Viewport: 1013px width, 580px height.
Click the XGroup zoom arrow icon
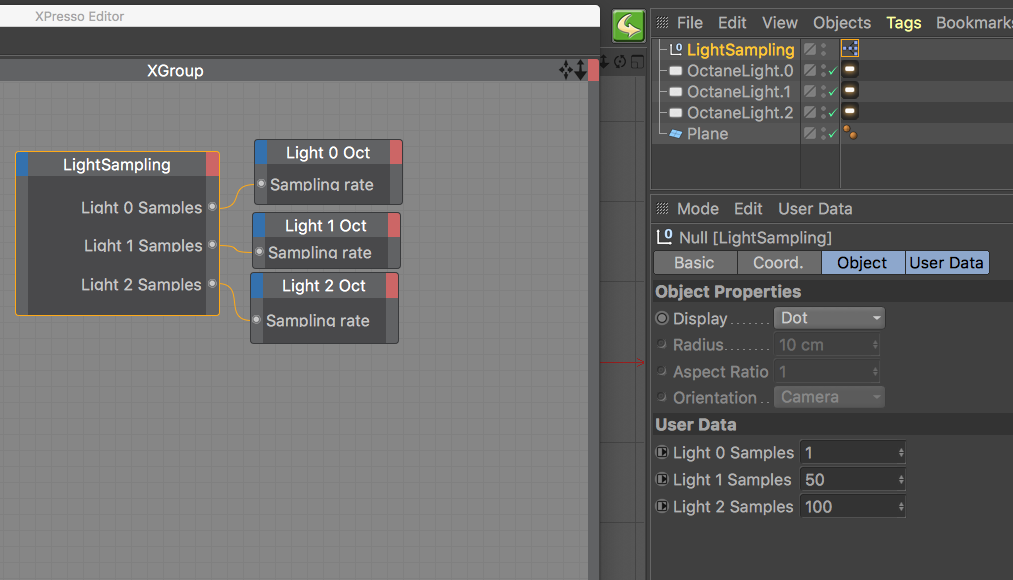click(x=580, y=70)
